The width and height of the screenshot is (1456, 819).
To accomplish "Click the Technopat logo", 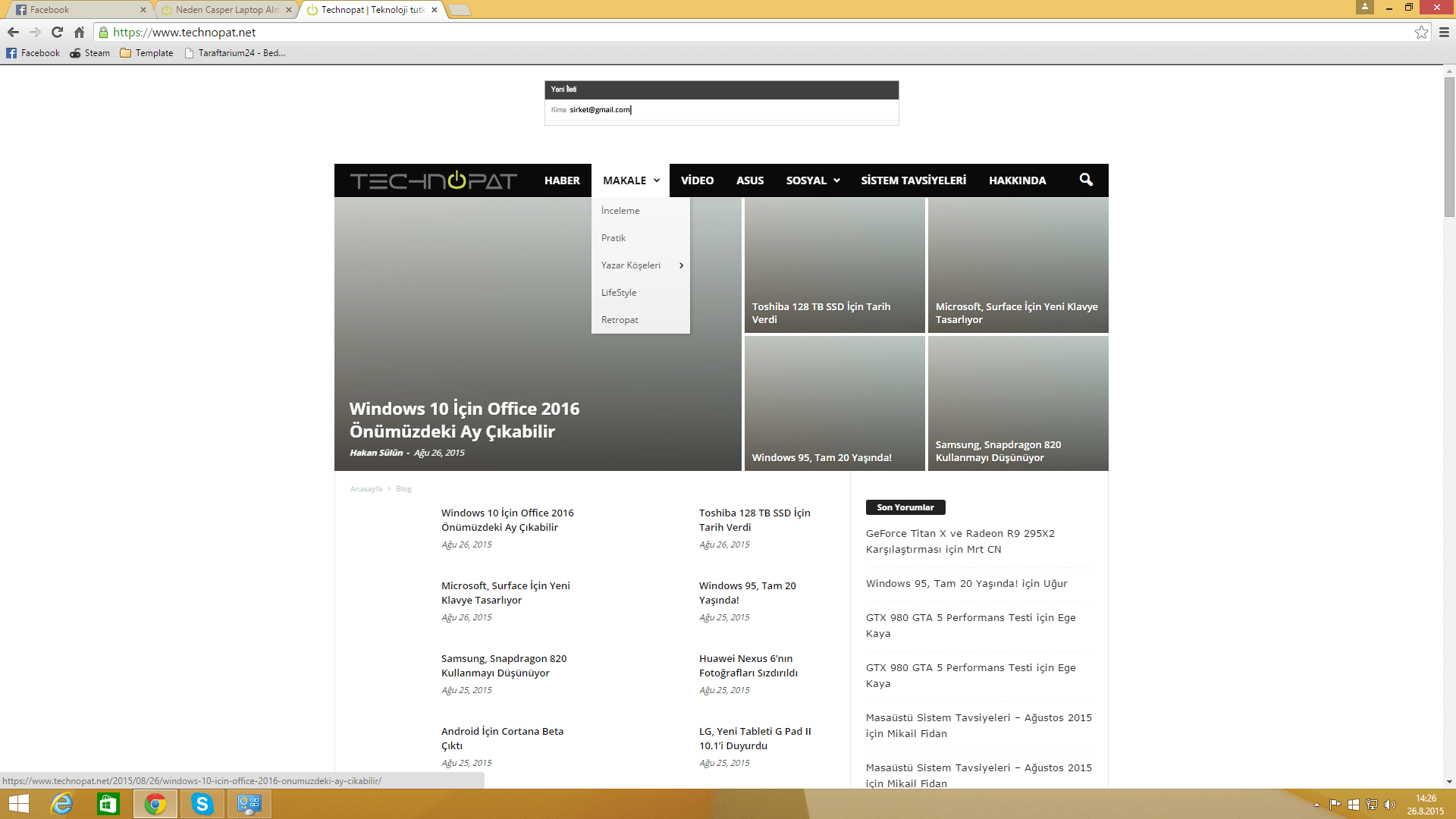I will (433, 180).
